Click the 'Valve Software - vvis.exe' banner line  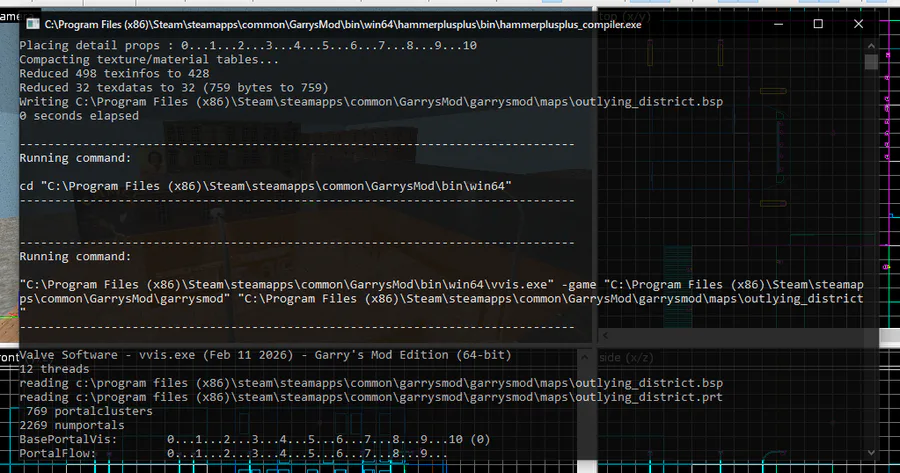coord(265,355)
